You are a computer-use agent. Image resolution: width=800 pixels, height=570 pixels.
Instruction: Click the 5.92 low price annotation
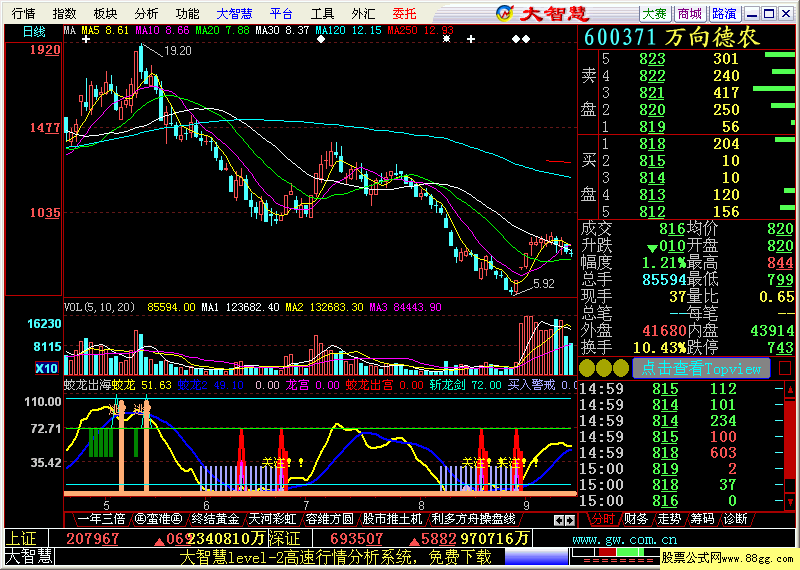tap(544, 284)
